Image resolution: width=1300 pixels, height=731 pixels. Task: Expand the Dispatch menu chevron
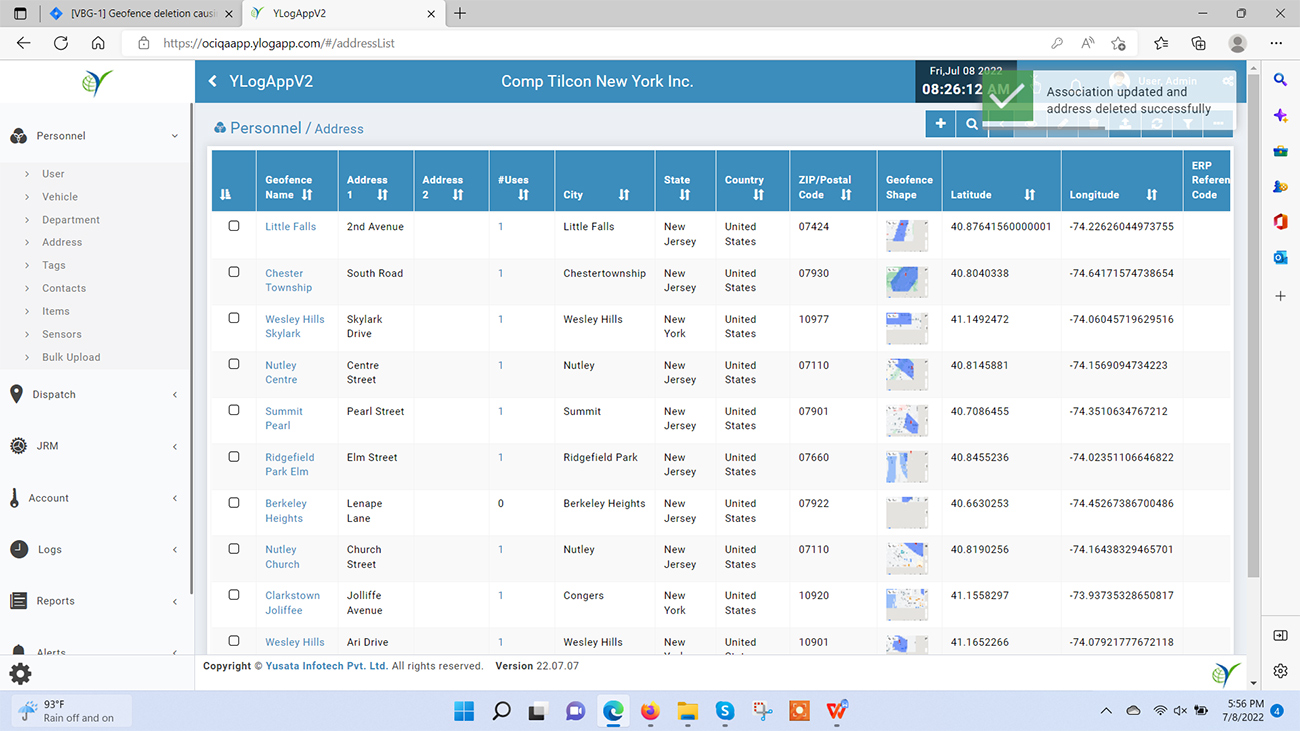175,395
